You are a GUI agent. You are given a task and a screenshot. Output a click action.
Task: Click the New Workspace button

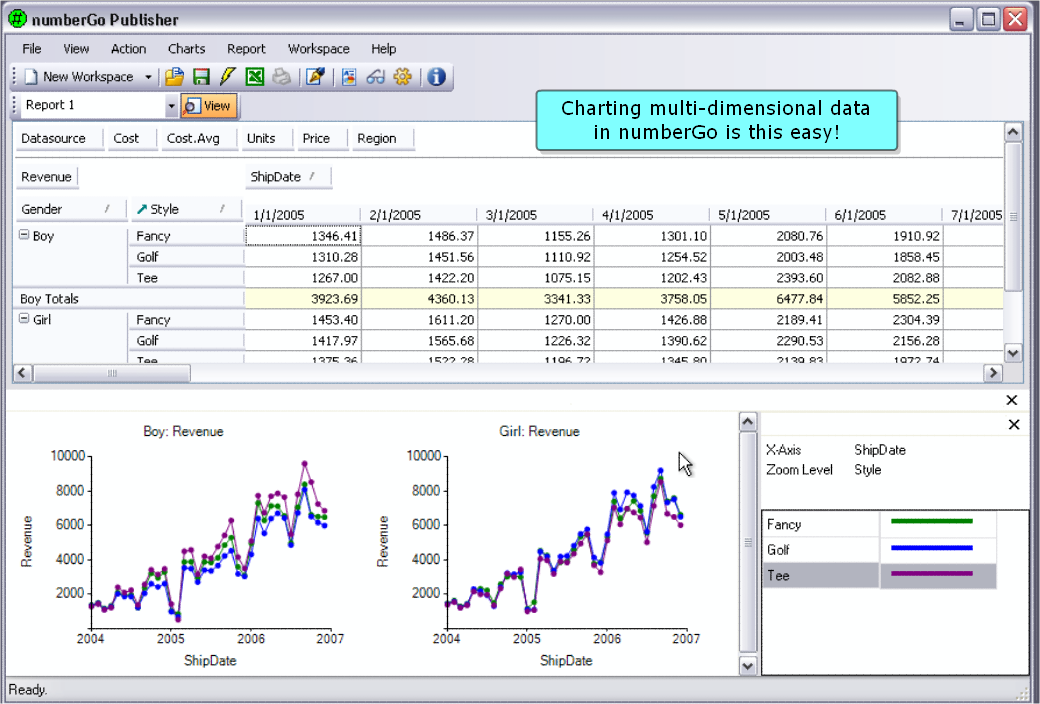pos(80,77)
